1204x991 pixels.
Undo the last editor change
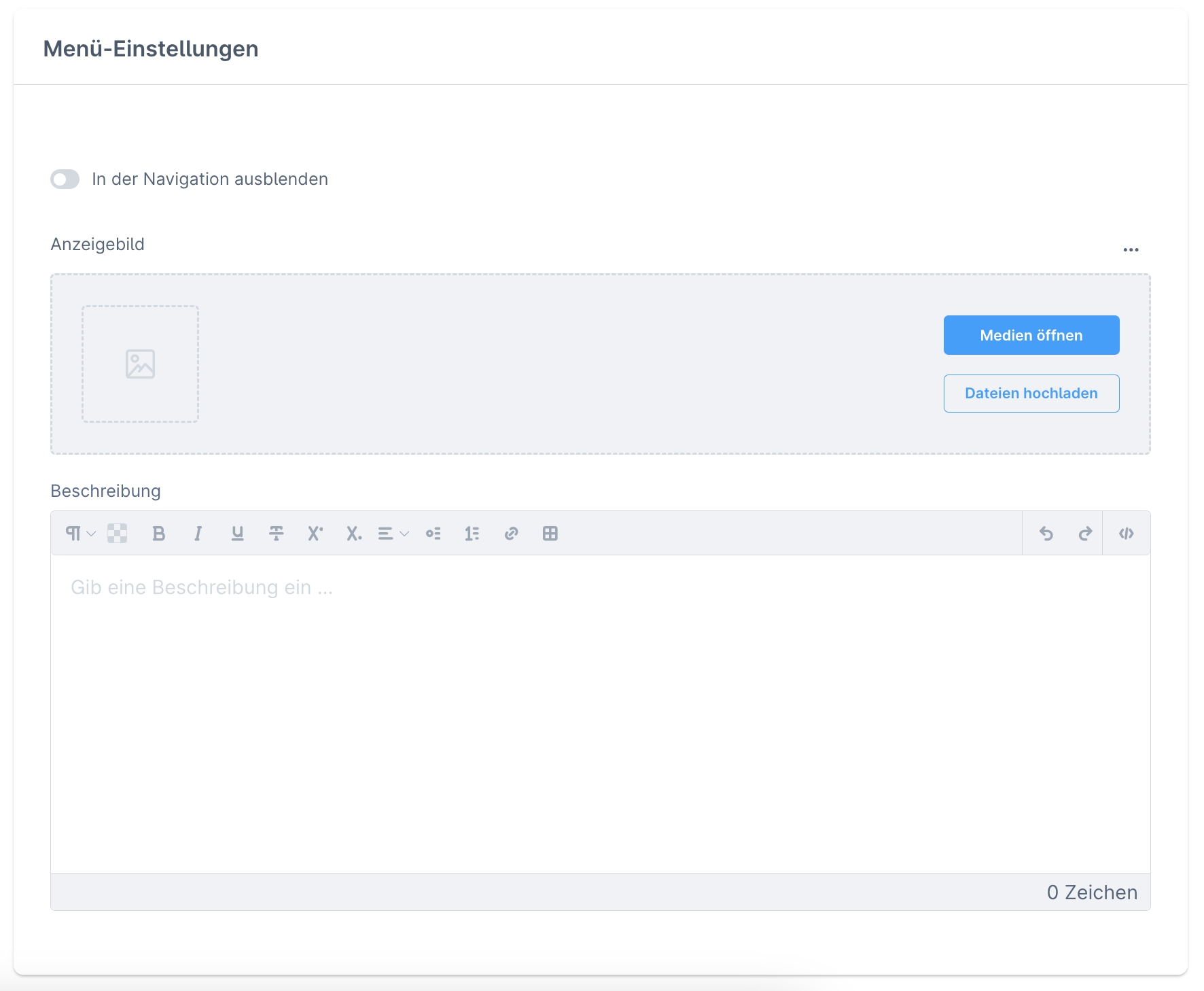(1046, 534)
